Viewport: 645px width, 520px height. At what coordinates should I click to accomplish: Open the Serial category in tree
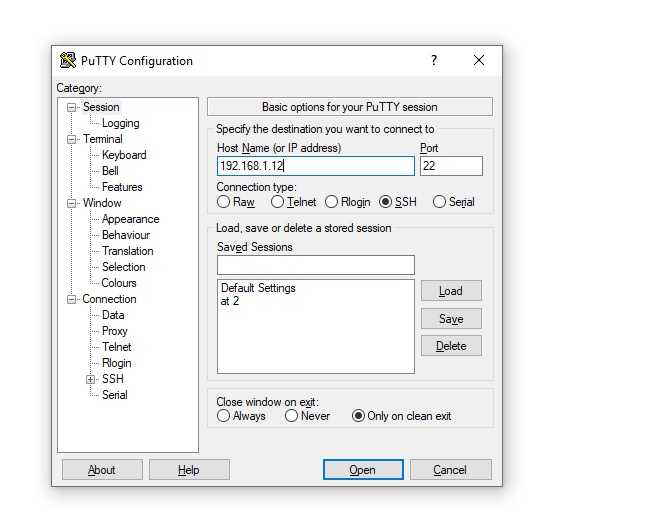tap(115, 395)
